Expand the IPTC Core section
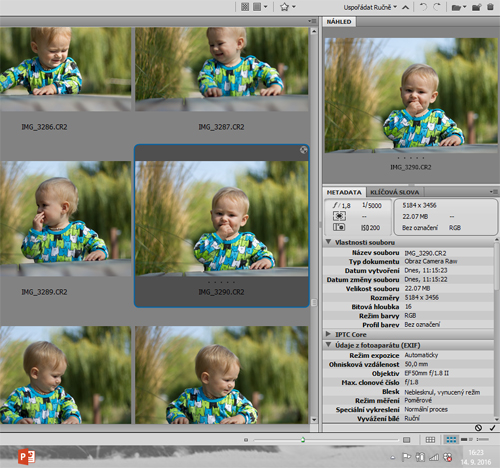Viewport: 500px width, 468px height. (x=328, y=334)
